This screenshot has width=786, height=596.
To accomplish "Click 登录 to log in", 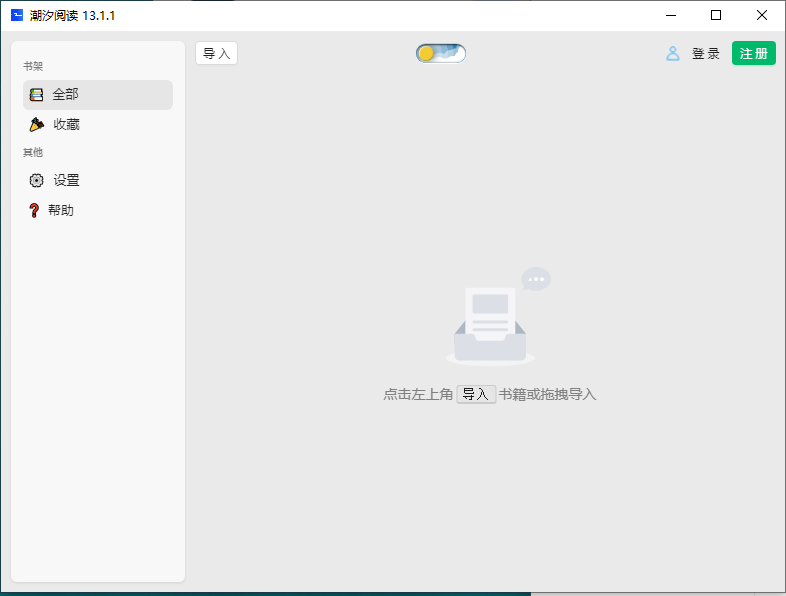I will (706, 54).
